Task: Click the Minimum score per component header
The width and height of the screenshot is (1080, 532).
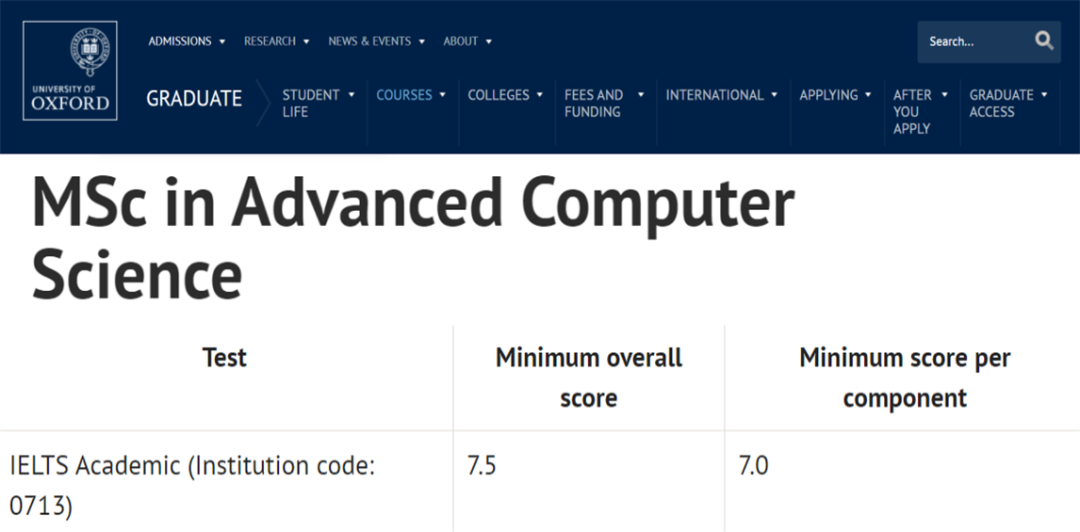Action: (x=904, y=378)
